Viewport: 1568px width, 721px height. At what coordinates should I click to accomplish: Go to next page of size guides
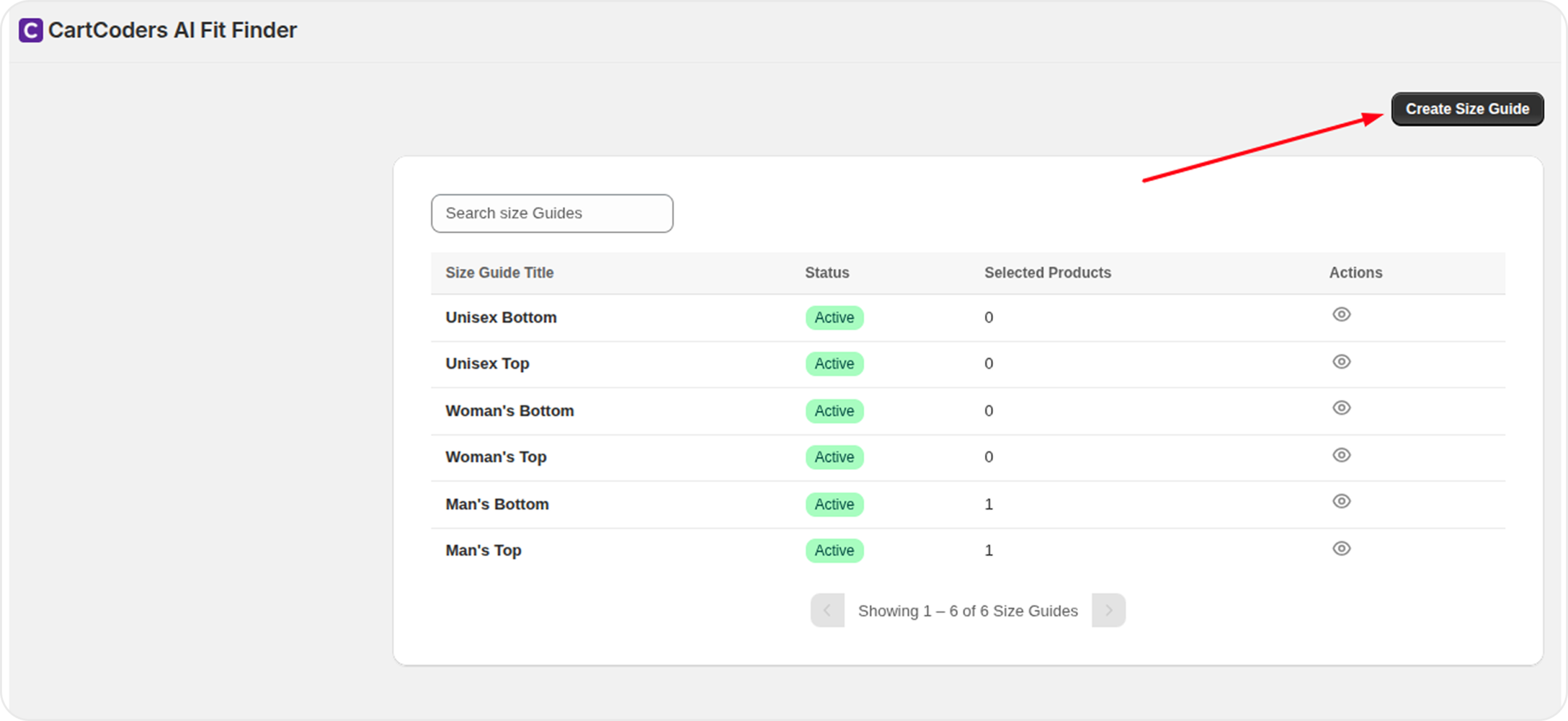click(x=1108, y=610)
